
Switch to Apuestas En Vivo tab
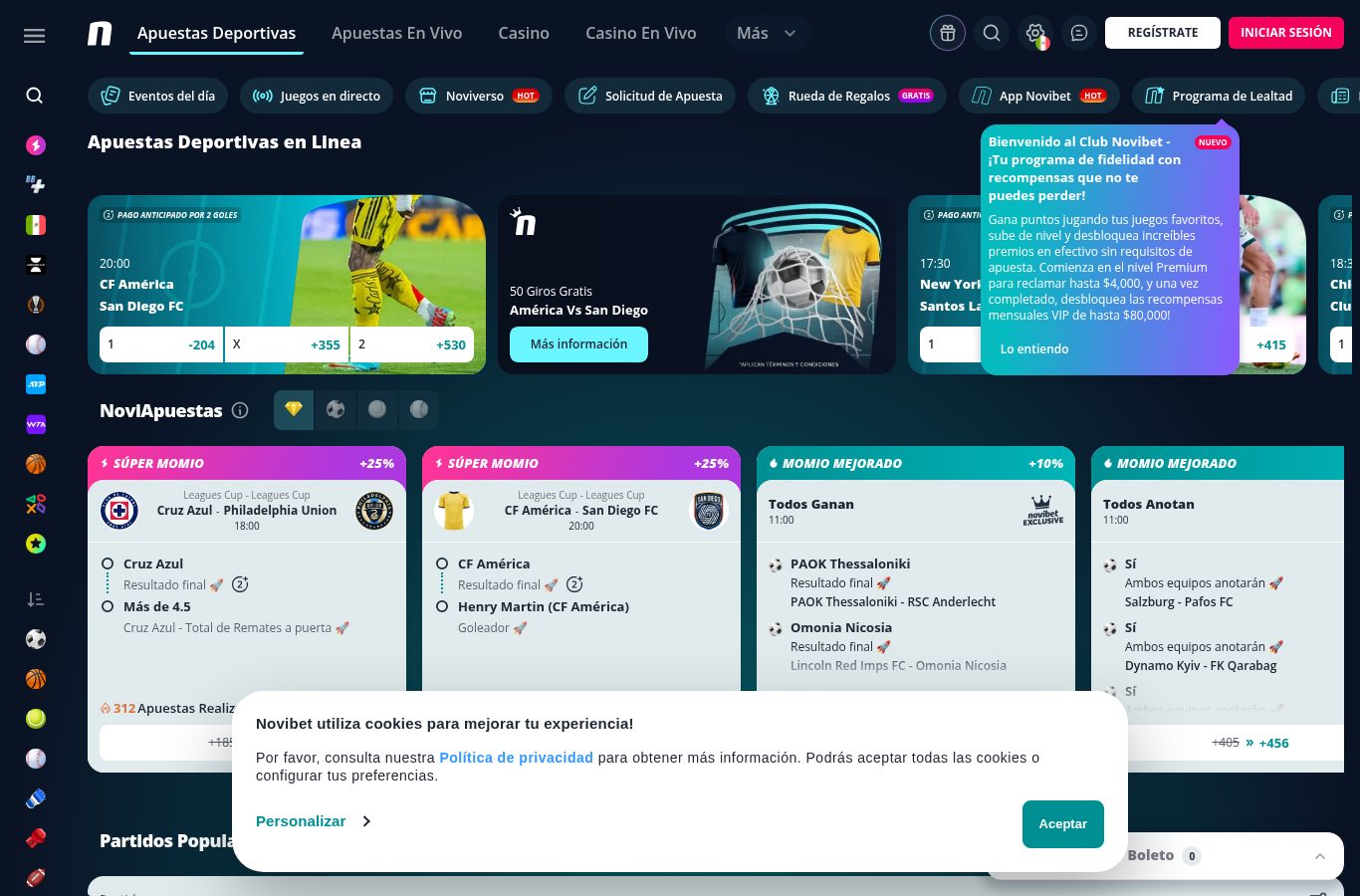click(x=396, y=33)
